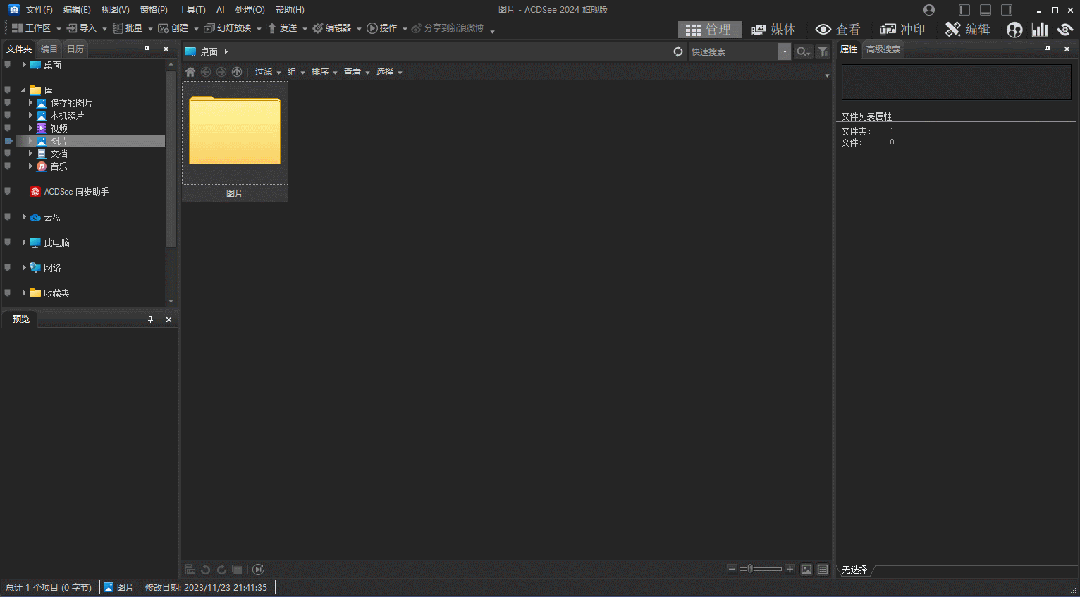This screenshot has height=597, width=1080.
Task: Open the 文件(F) menu
Action: pyautogui.click(x=39, y=10)
